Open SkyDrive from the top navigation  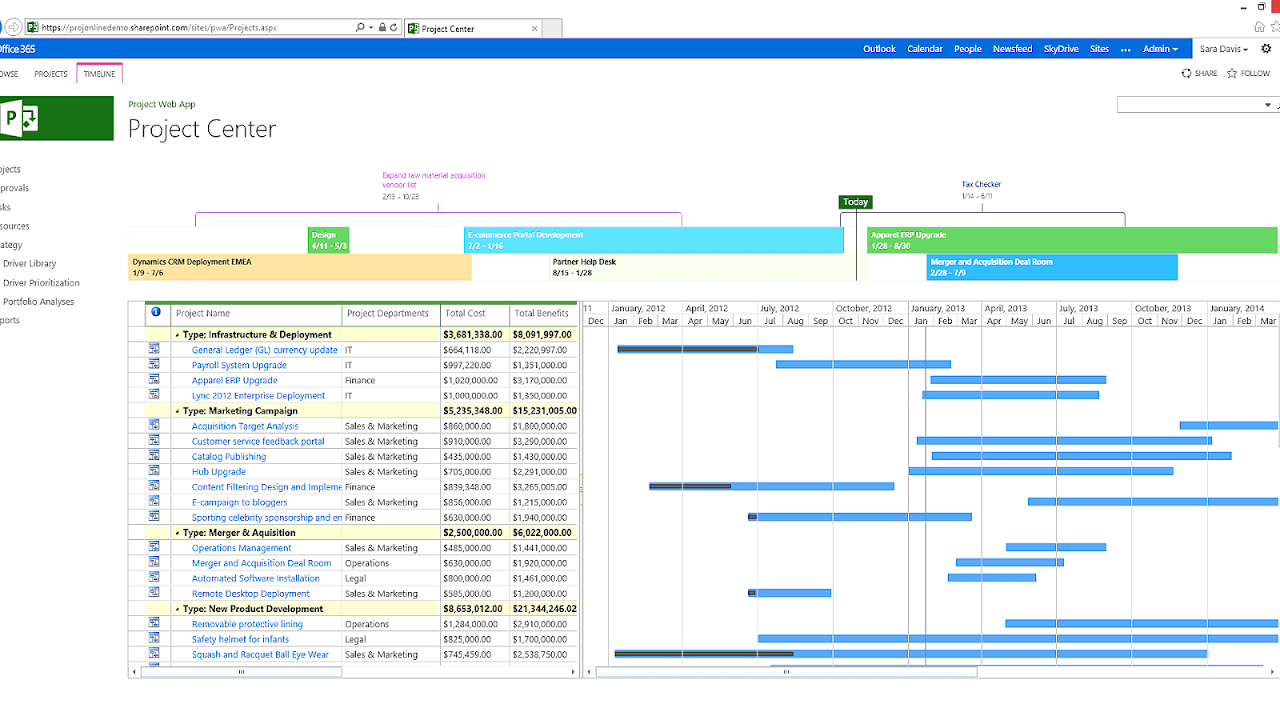(1061, 49)
